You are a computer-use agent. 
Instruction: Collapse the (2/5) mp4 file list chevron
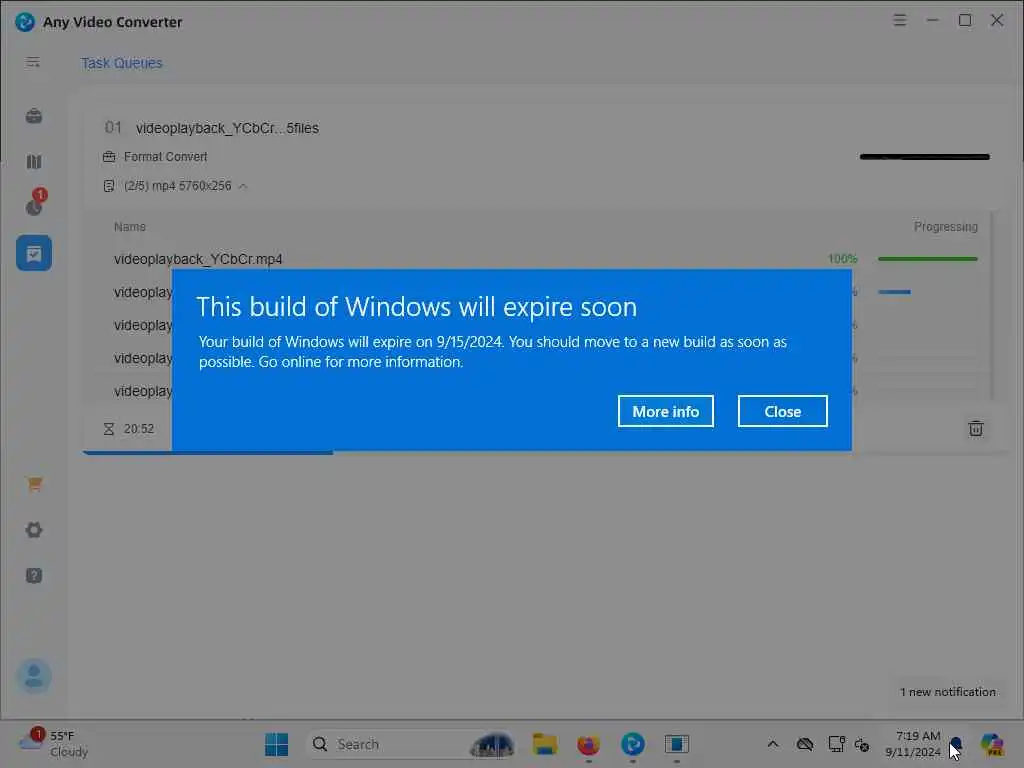pyautogui.click(x=243, y=186)
